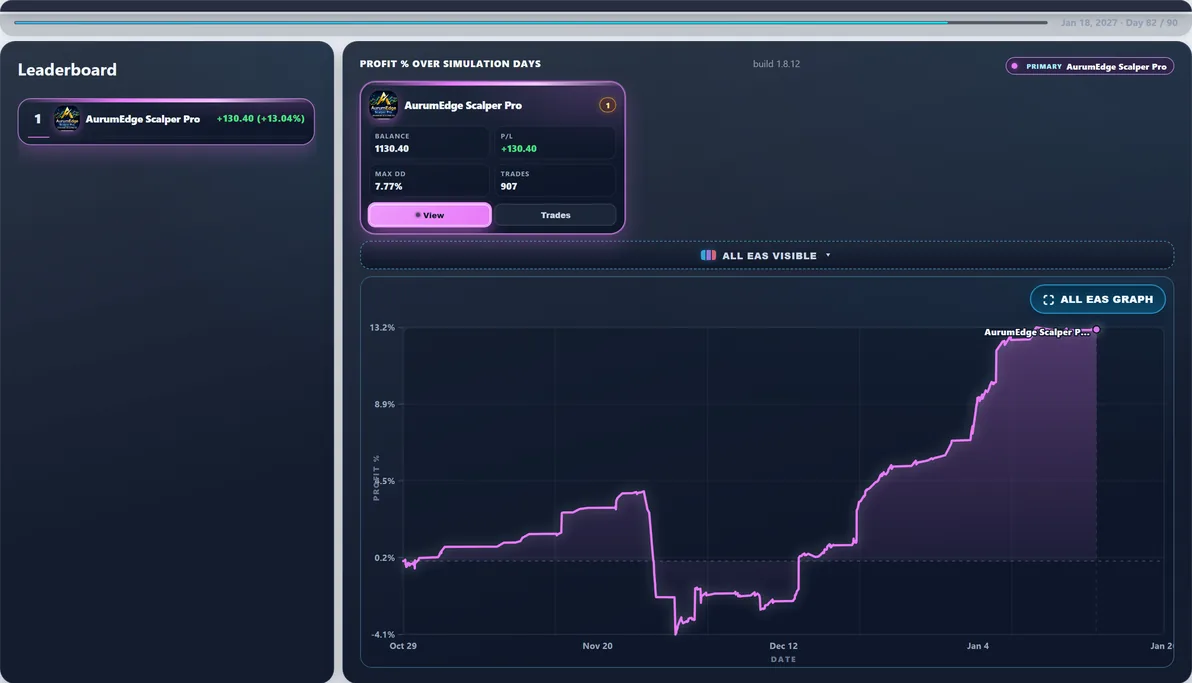The width and height of the screenshot is (1192, 683).
Task: Click the fullscreen icon in the All EAs Graph button
Action: click(x=1048, y=300)
